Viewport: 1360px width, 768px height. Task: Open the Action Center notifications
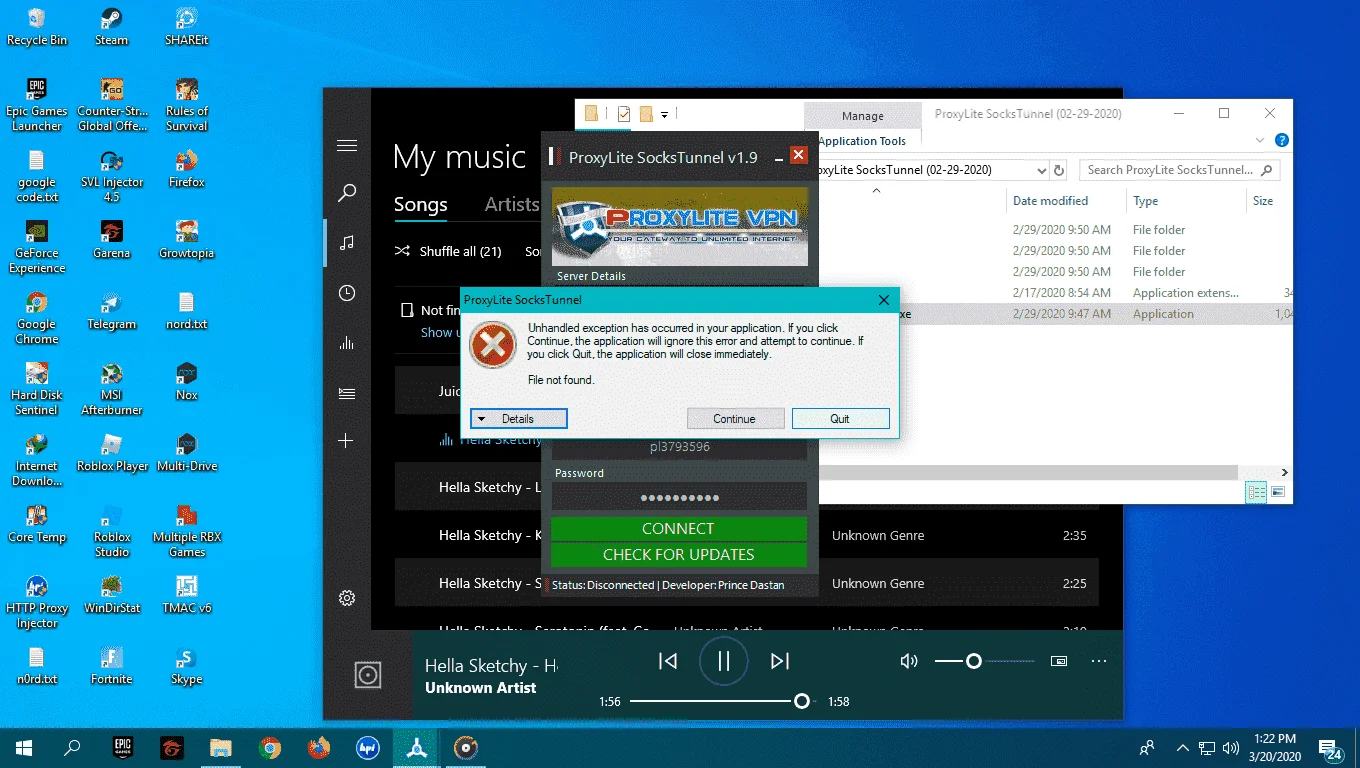tap(1331, 747)
